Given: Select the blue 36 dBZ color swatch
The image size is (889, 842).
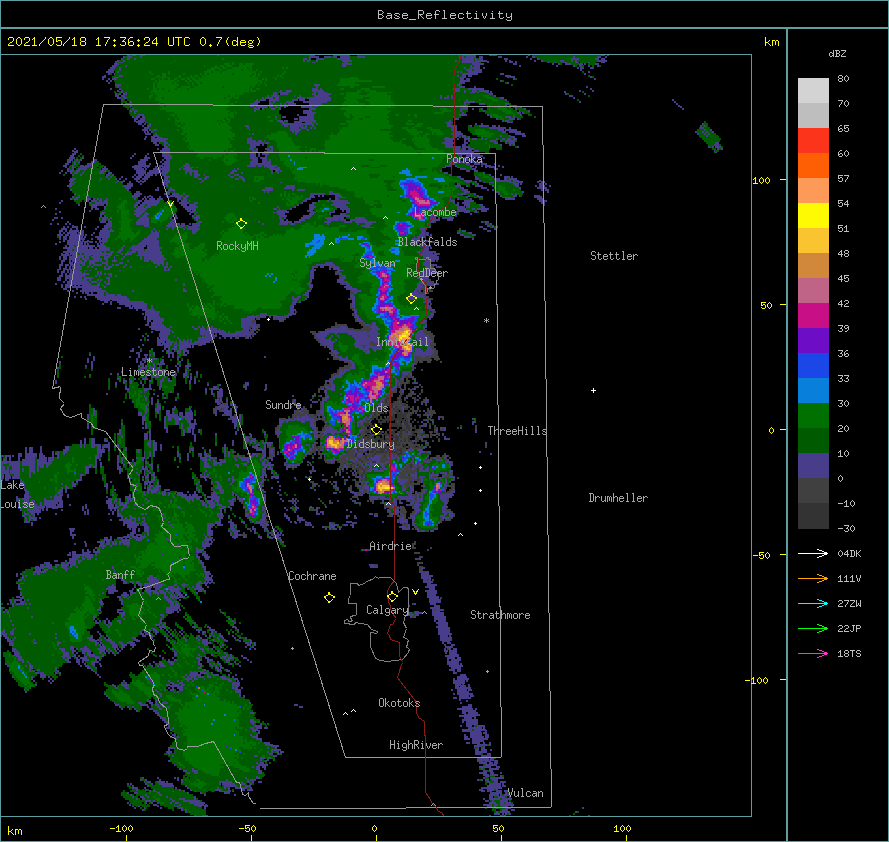Looking at the screenshot, I should pos(813,365).
